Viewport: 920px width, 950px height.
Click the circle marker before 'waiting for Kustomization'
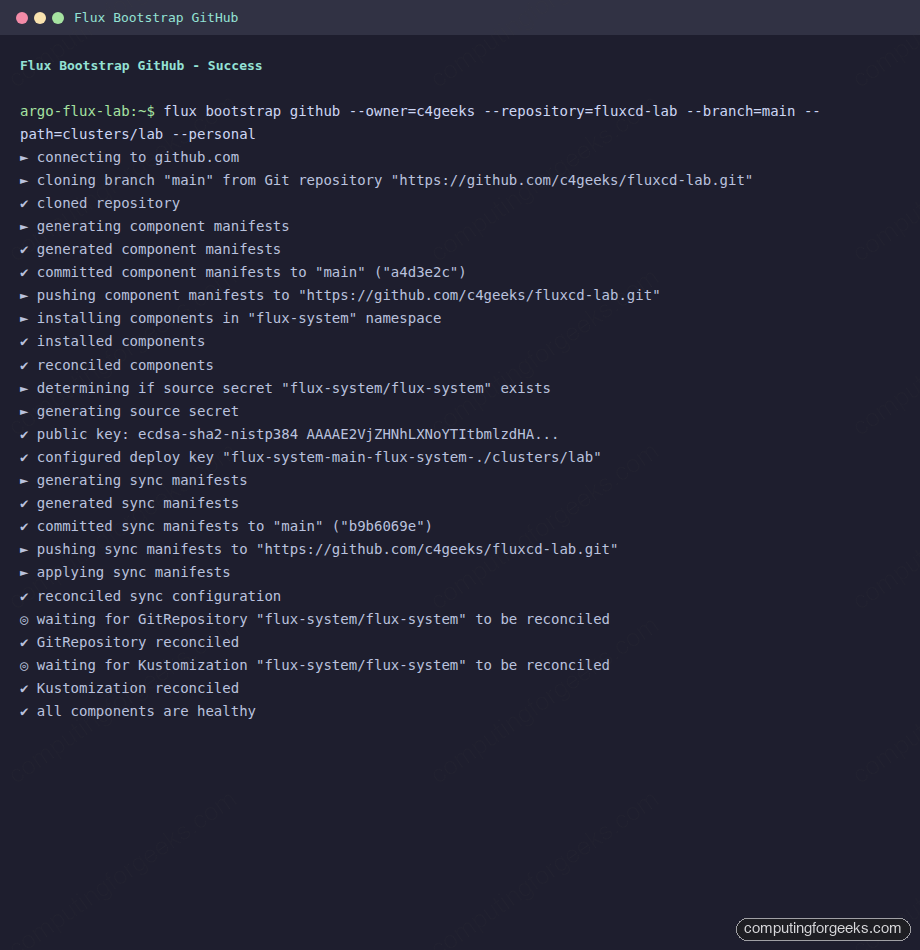click(24, 666)
